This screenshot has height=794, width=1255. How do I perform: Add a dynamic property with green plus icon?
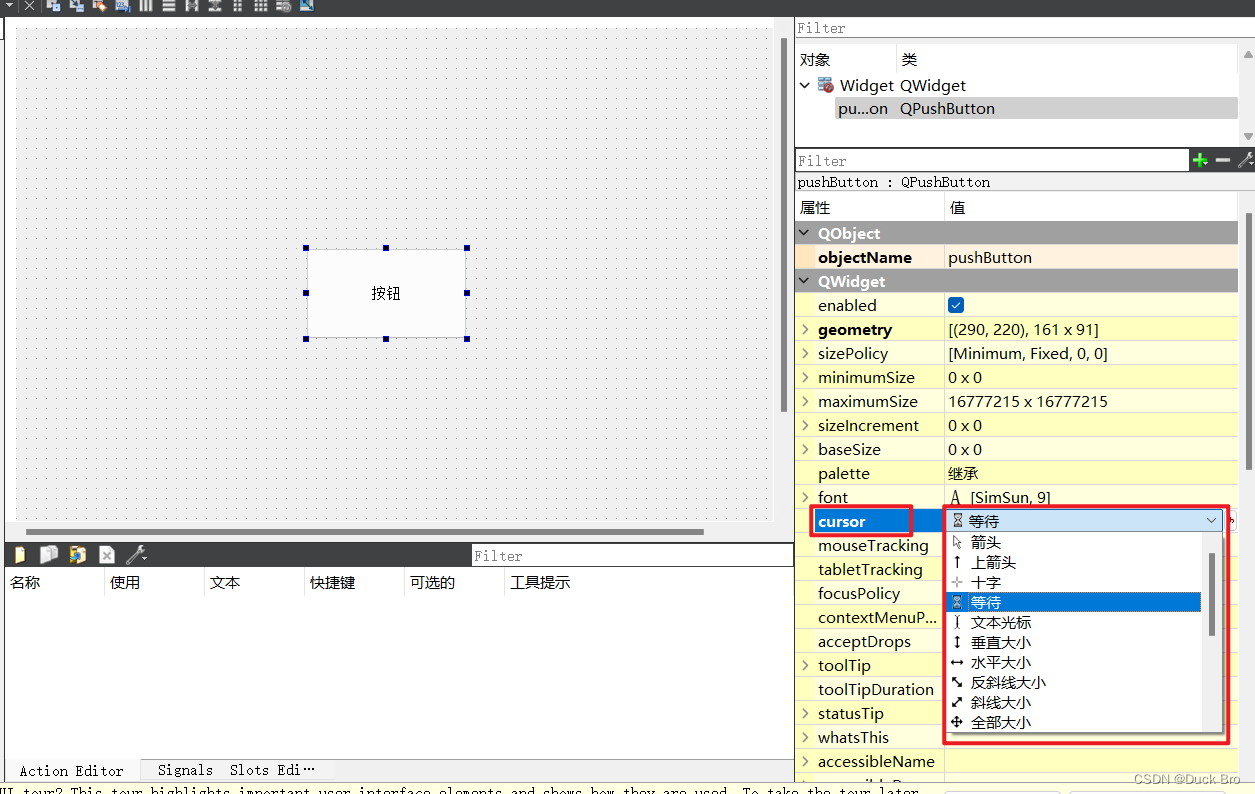[x=1200, y=159]
